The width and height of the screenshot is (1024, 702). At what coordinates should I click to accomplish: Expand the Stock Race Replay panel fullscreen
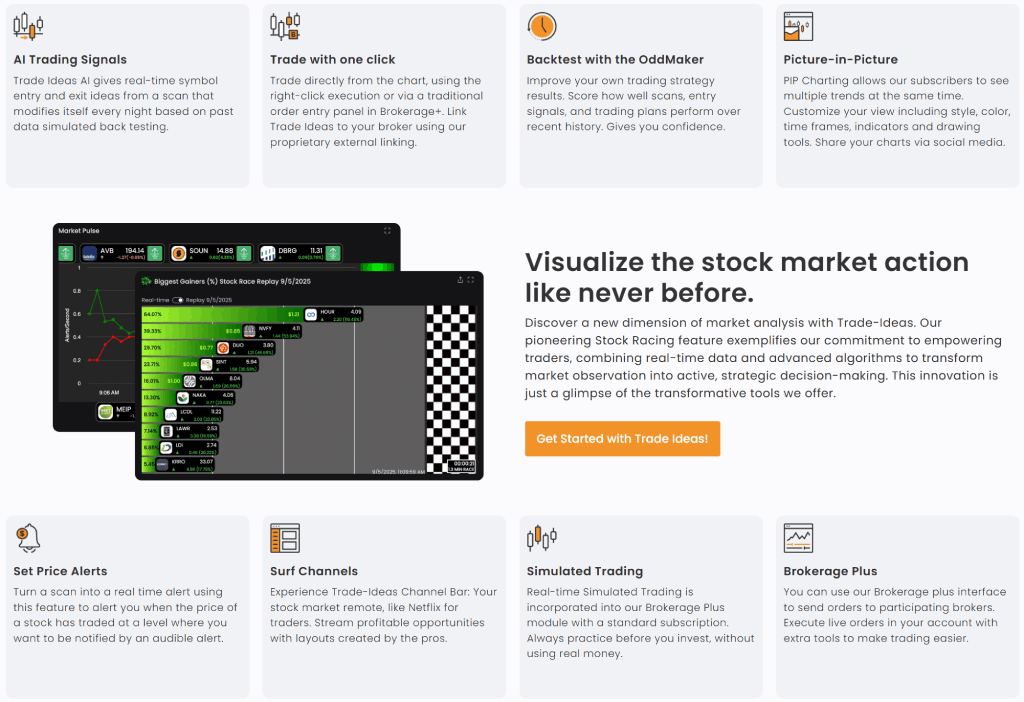pyautogui.click(x=471, y=281)
